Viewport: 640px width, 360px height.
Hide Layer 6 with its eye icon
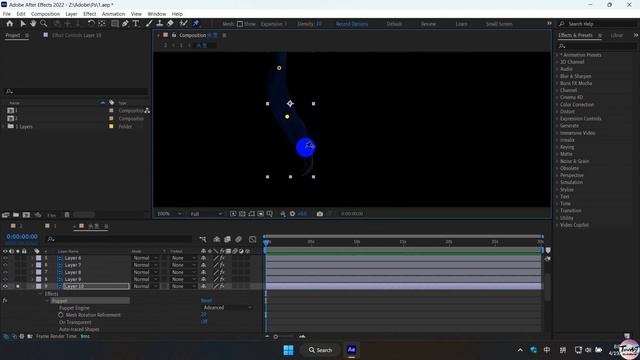[x=5, y=258]
